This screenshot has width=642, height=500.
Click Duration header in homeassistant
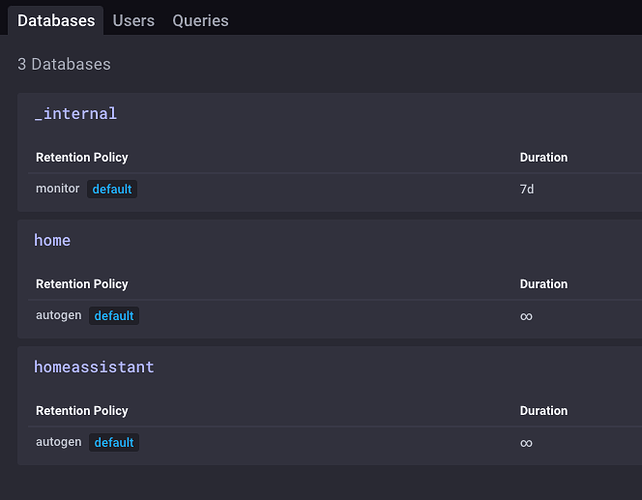tap(543, 411)
